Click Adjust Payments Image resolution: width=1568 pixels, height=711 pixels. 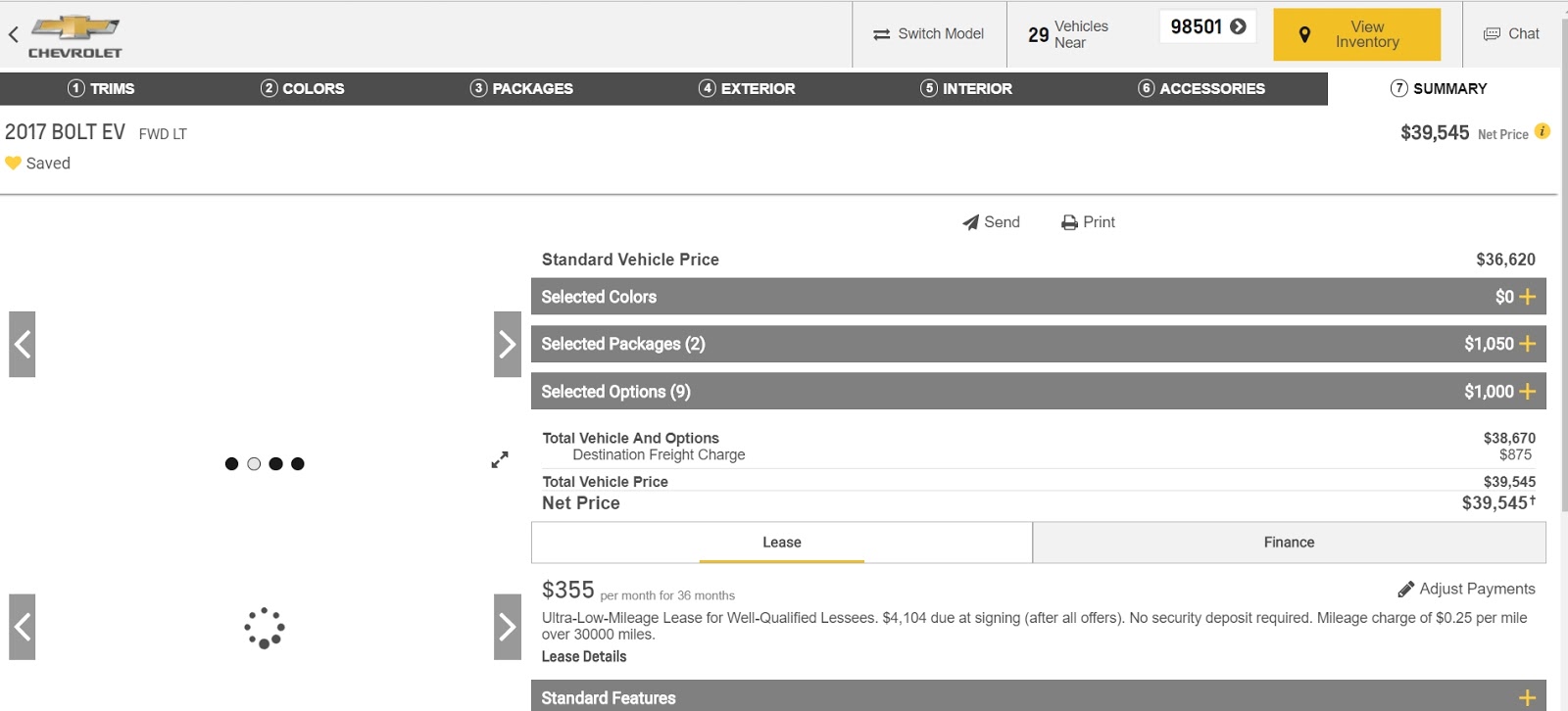pyautogui.click(x=1466, y=589)
